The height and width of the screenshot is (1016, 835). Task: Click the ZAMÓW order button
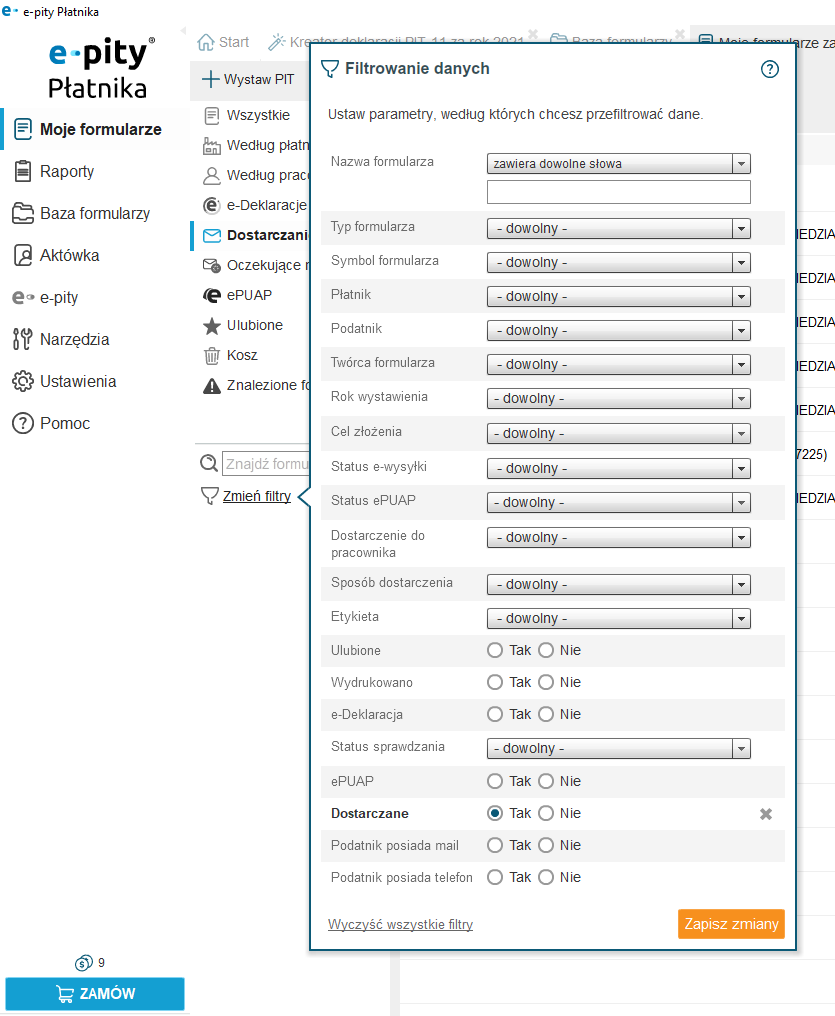pyautogui.click(x=95, y=994)
